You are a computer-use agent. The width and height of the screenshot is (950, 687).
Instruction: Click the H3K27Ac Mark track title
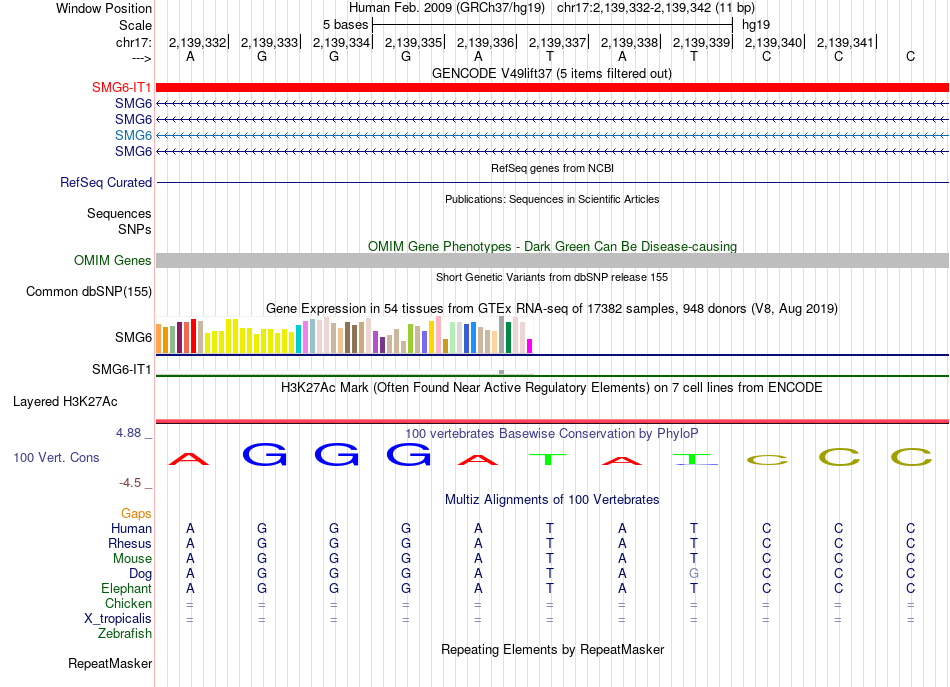tap(551, 388)
